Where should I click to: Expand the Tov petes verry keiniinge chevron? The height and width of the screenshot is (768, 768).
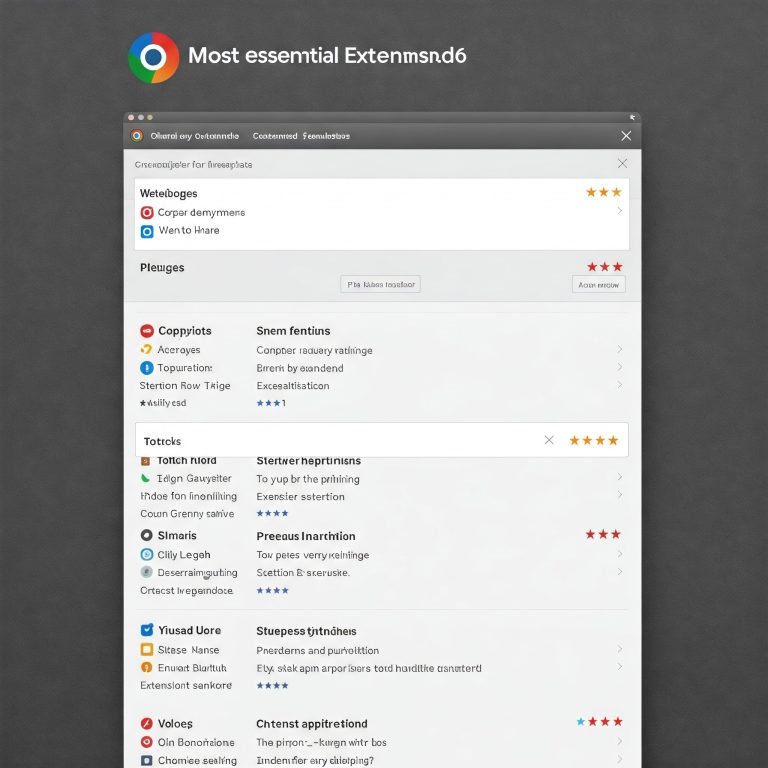[620, 554]
